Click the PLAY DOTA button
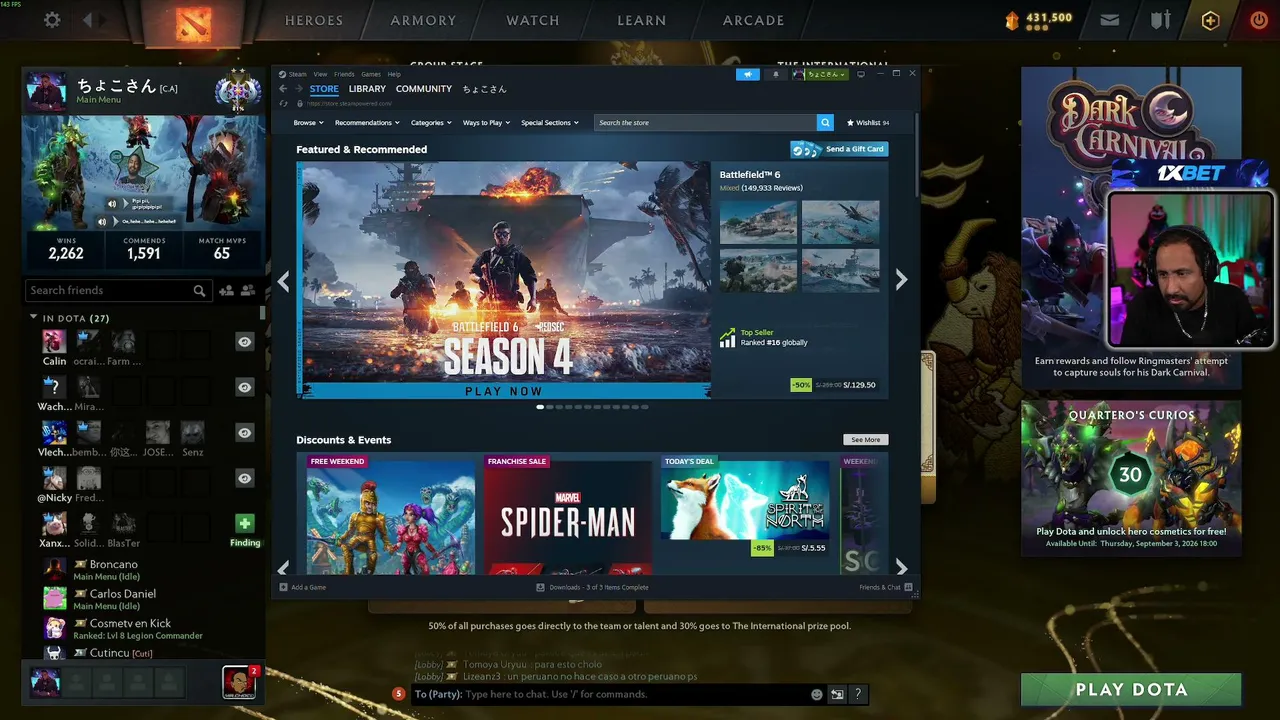The height and width of the screenshot is (720, 1280). (x=1131, y=689)
